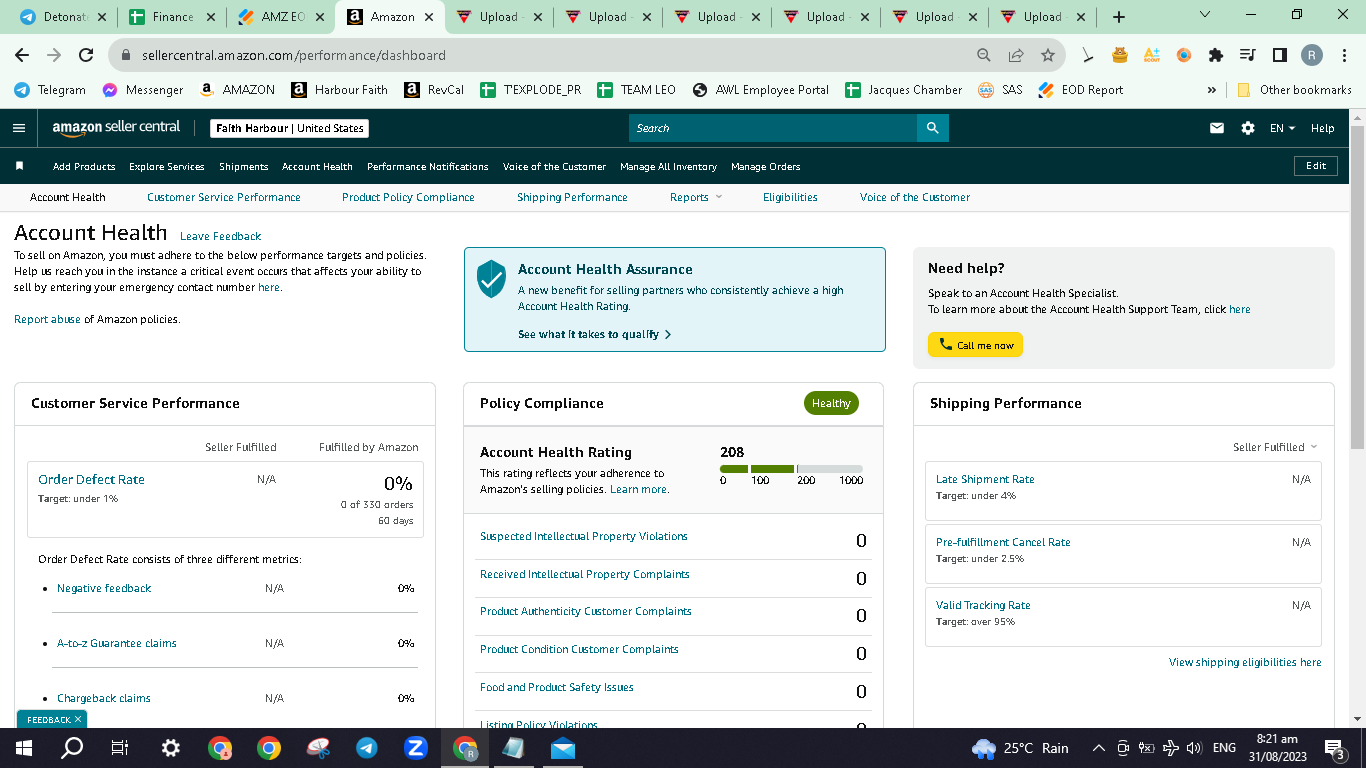Open the Windows Start menu
The height and width of the screenshot is (768, 1366).
click(24, 748)
